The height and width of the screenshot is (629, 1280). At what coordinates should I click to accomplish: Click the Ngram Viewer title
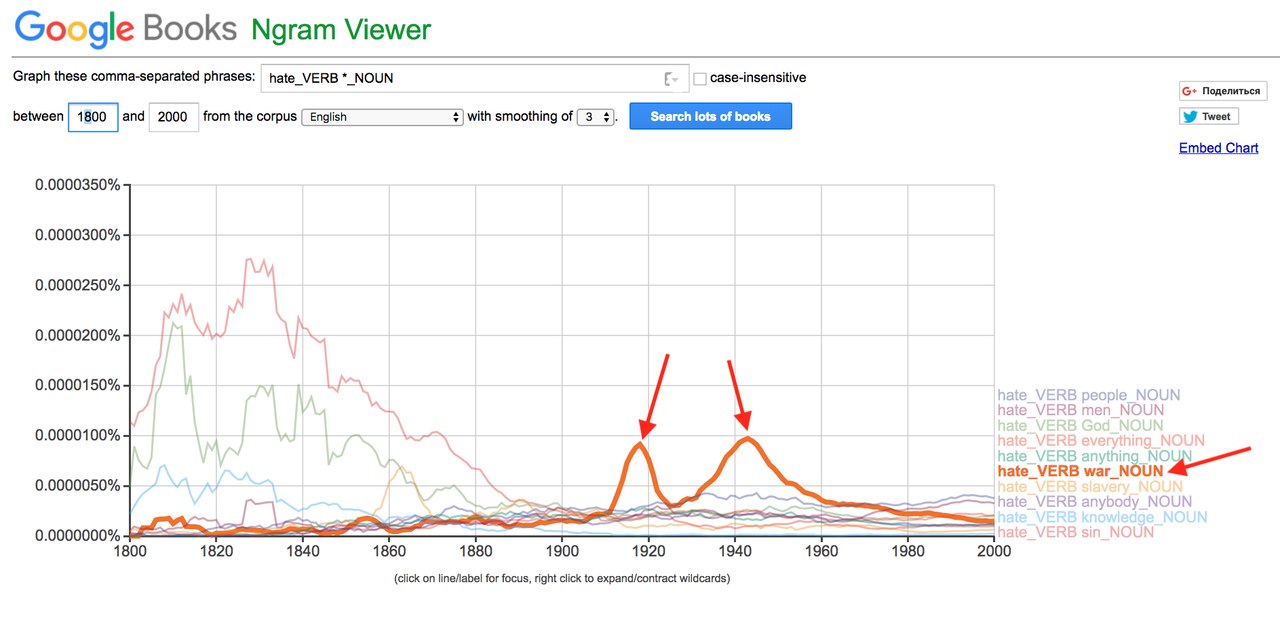point(341,28)
